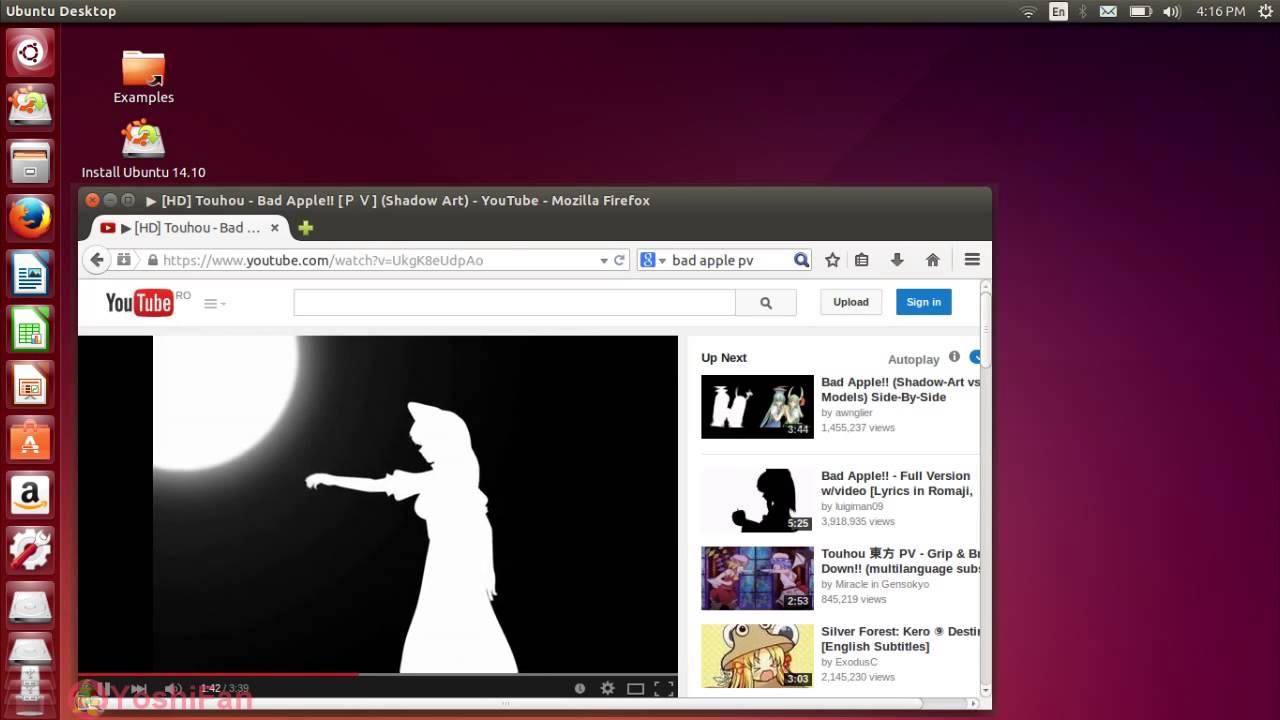Image resolution: width=1280 pixels, height=720 pixels.
Task: Pause the playing video
Action: [103, 688]
